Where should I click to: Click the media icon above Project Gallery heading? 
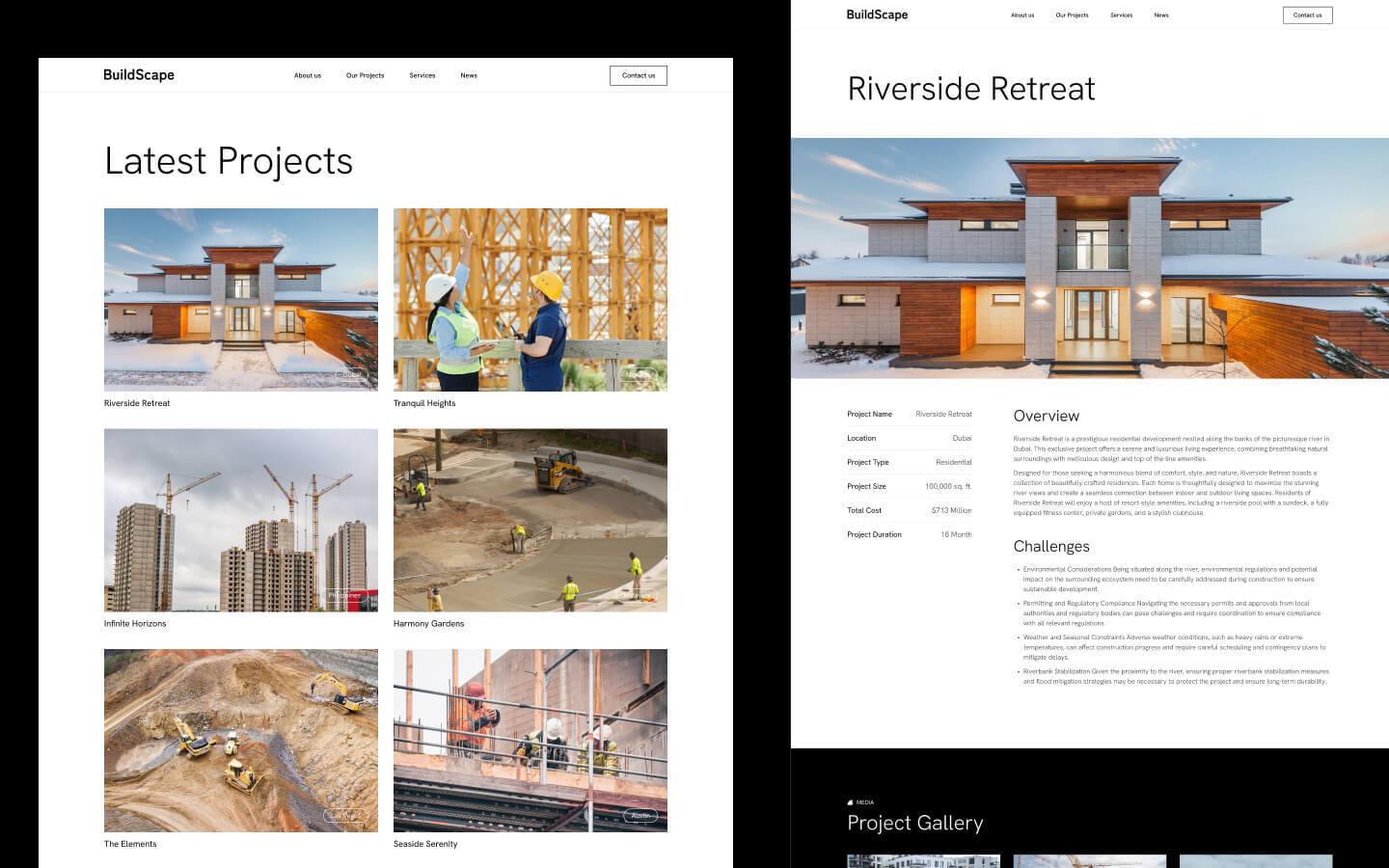click(x=850, y=801)
